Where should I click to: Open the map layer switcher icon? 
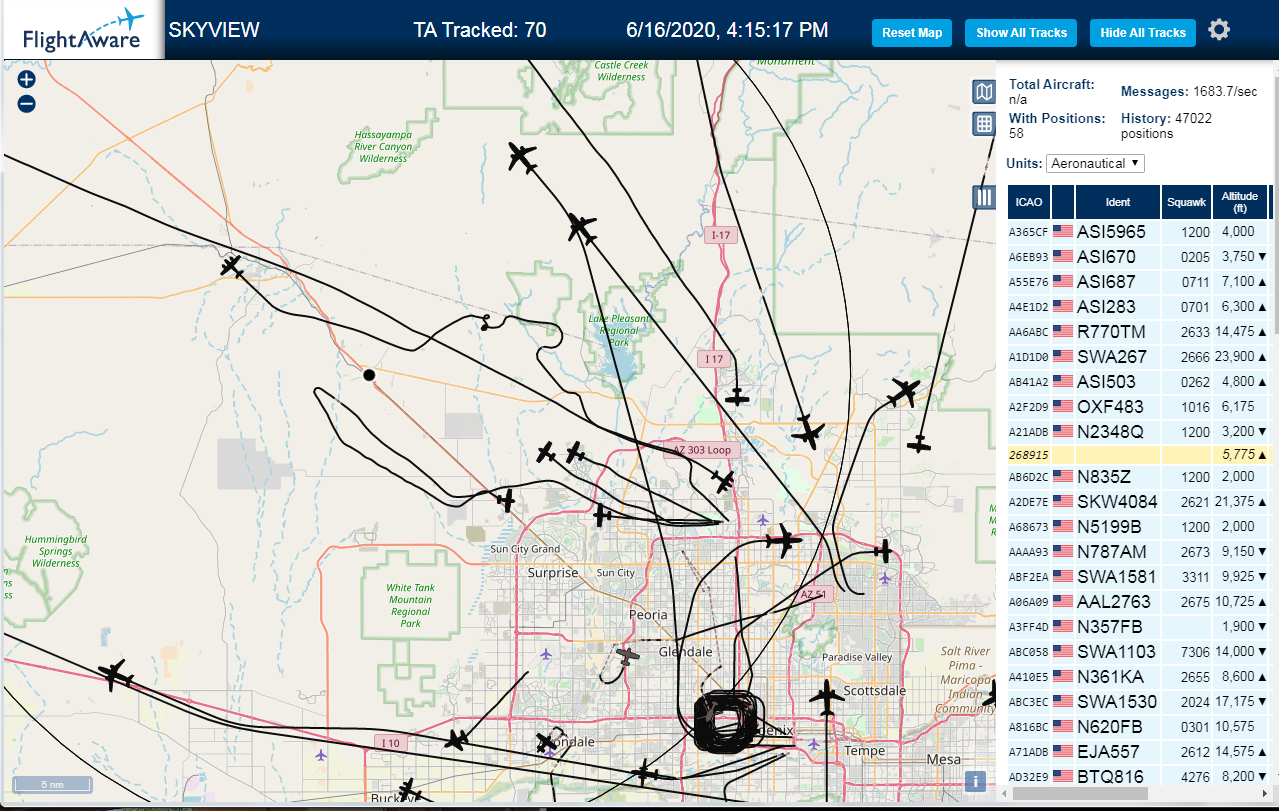pos(984,92)
